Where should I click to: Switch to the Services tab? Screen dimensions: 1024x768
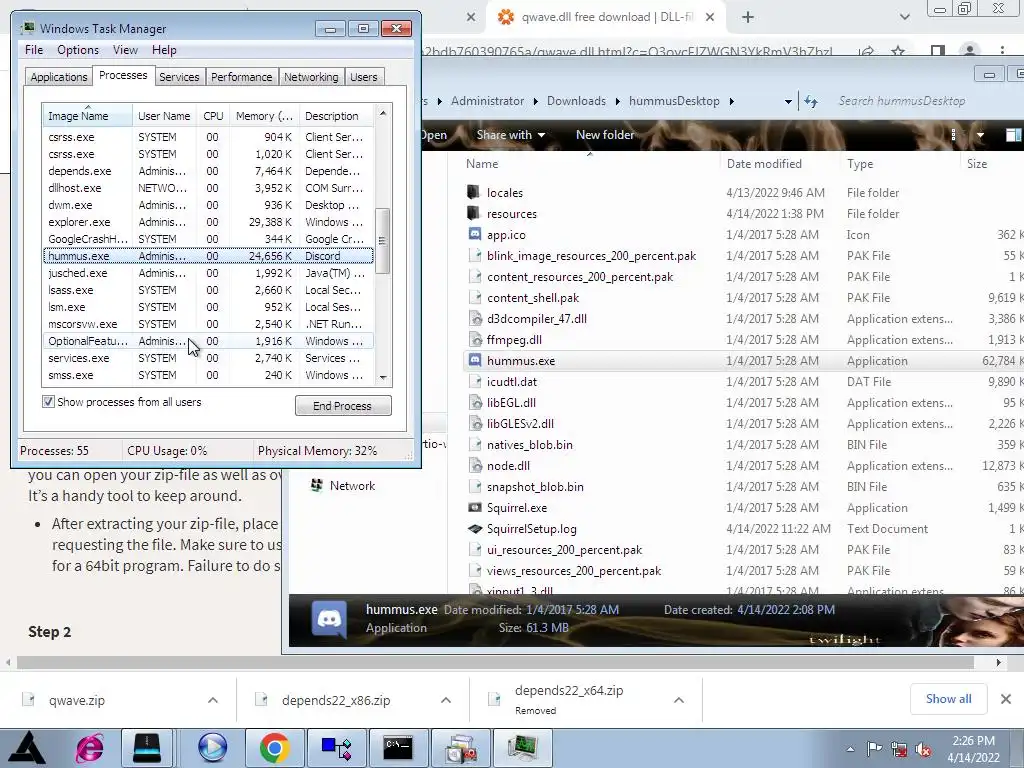click(x=179, y=77)
